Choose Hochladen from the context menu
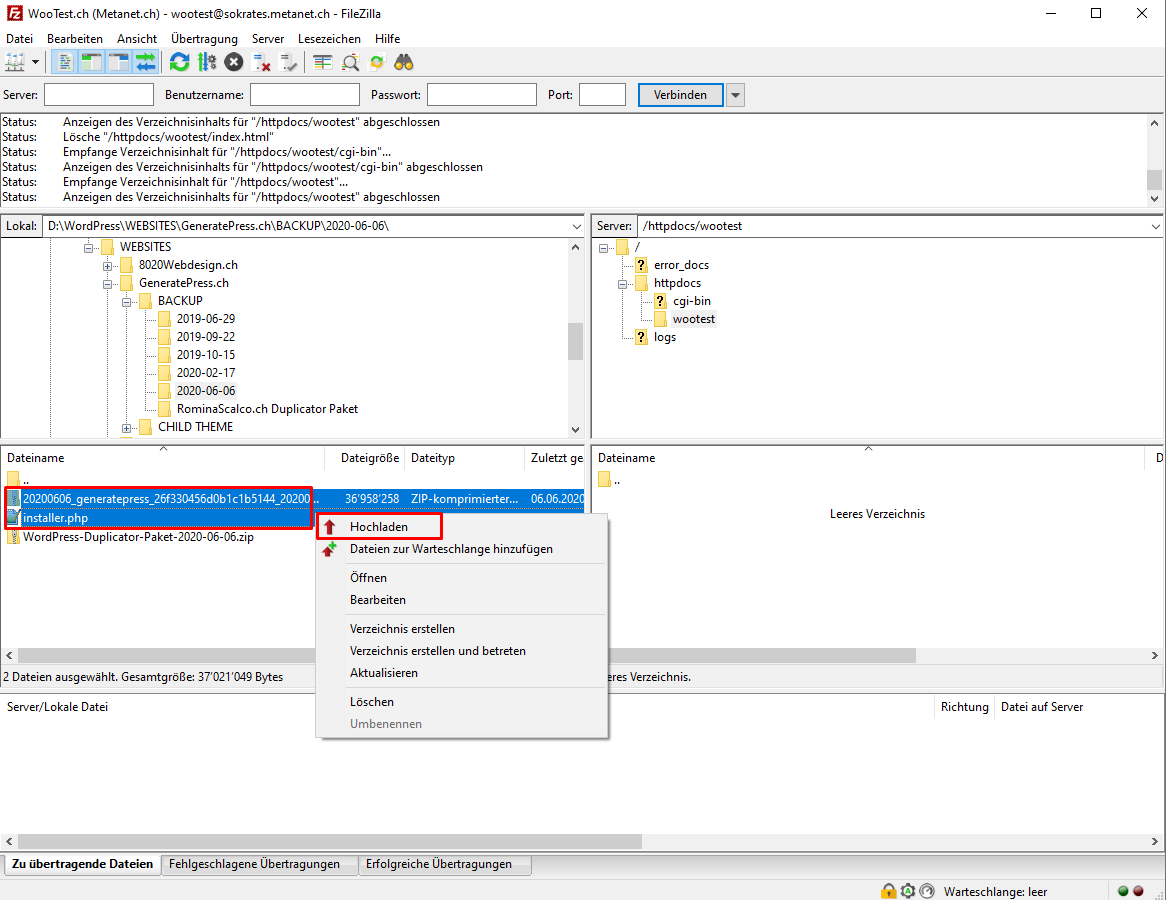Screen dimensions: 1166x900 [461, 527]
